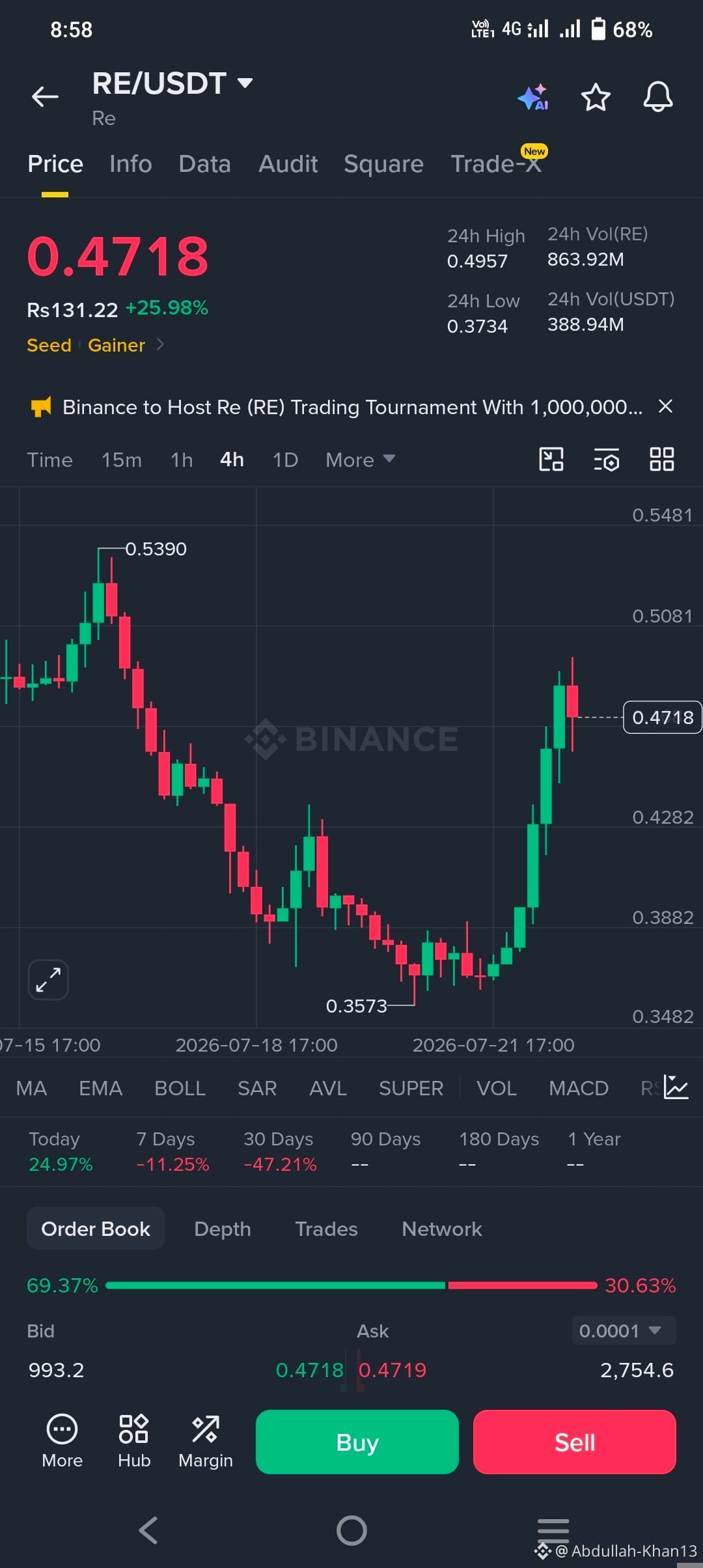
Task: Open the RE/USDT pair selector dropdown
Action: 172,83
